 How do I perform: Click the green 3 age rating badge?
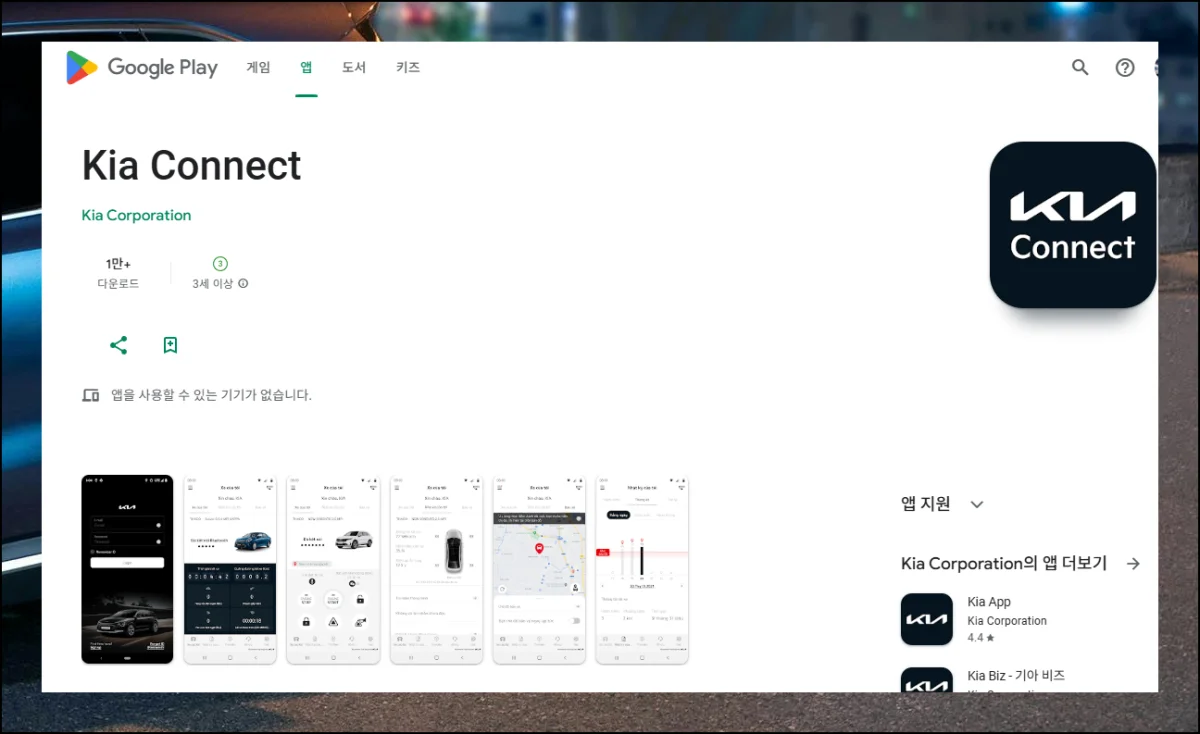click(x=220, y=264)
